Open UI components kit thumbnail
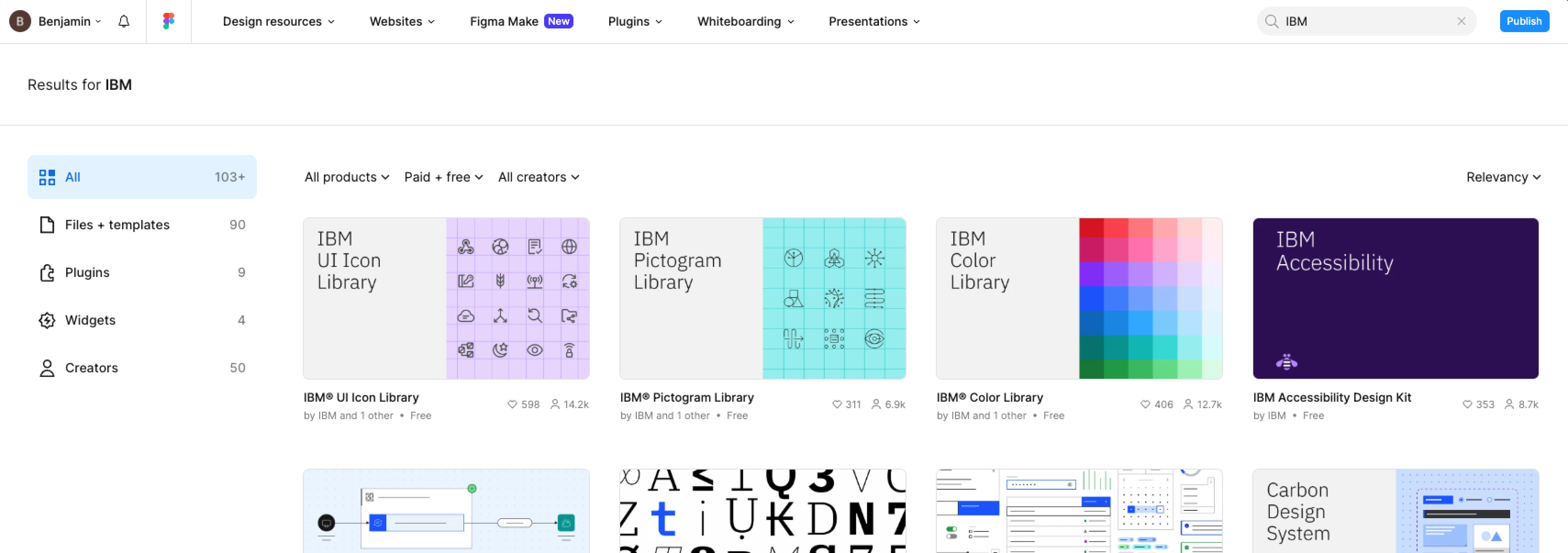The height and width of the screenshot is (553, 1568). click(x=1079, y=511)
